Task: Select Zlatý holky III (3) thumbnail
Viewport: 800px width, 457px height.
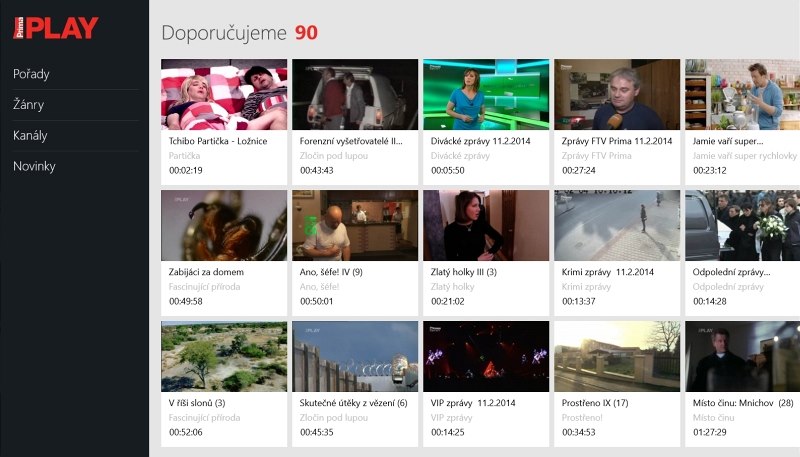Action: [x=485, y=225]
